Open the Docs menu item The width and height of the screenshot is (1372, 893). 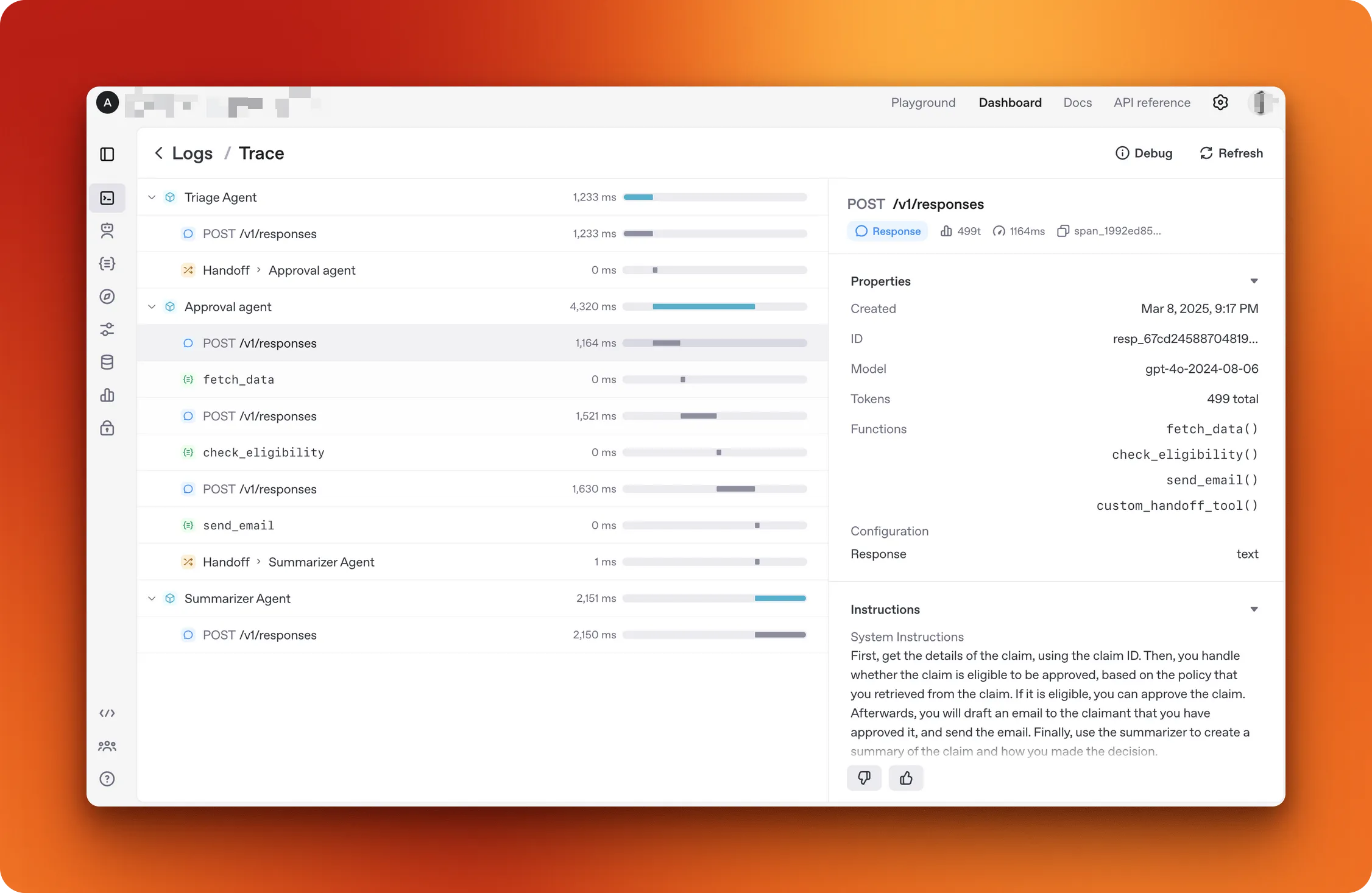[x=1077, y=102]
